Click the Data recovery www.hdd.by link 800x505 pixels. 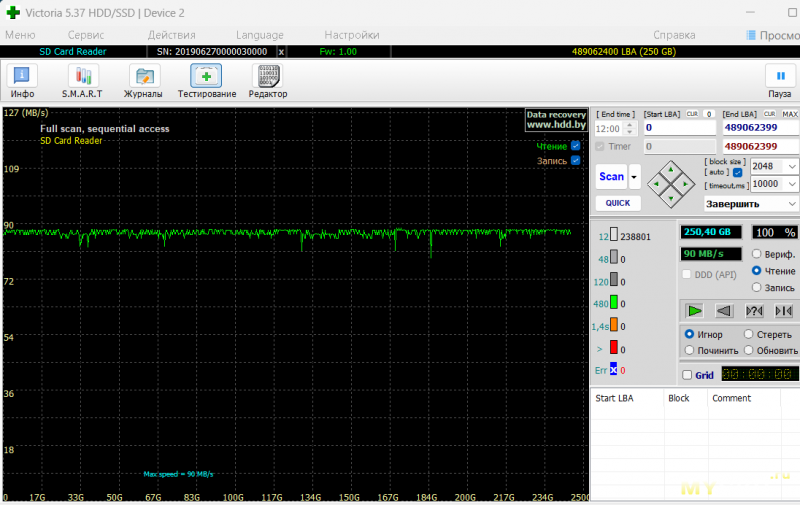click(x=556, y=120)
